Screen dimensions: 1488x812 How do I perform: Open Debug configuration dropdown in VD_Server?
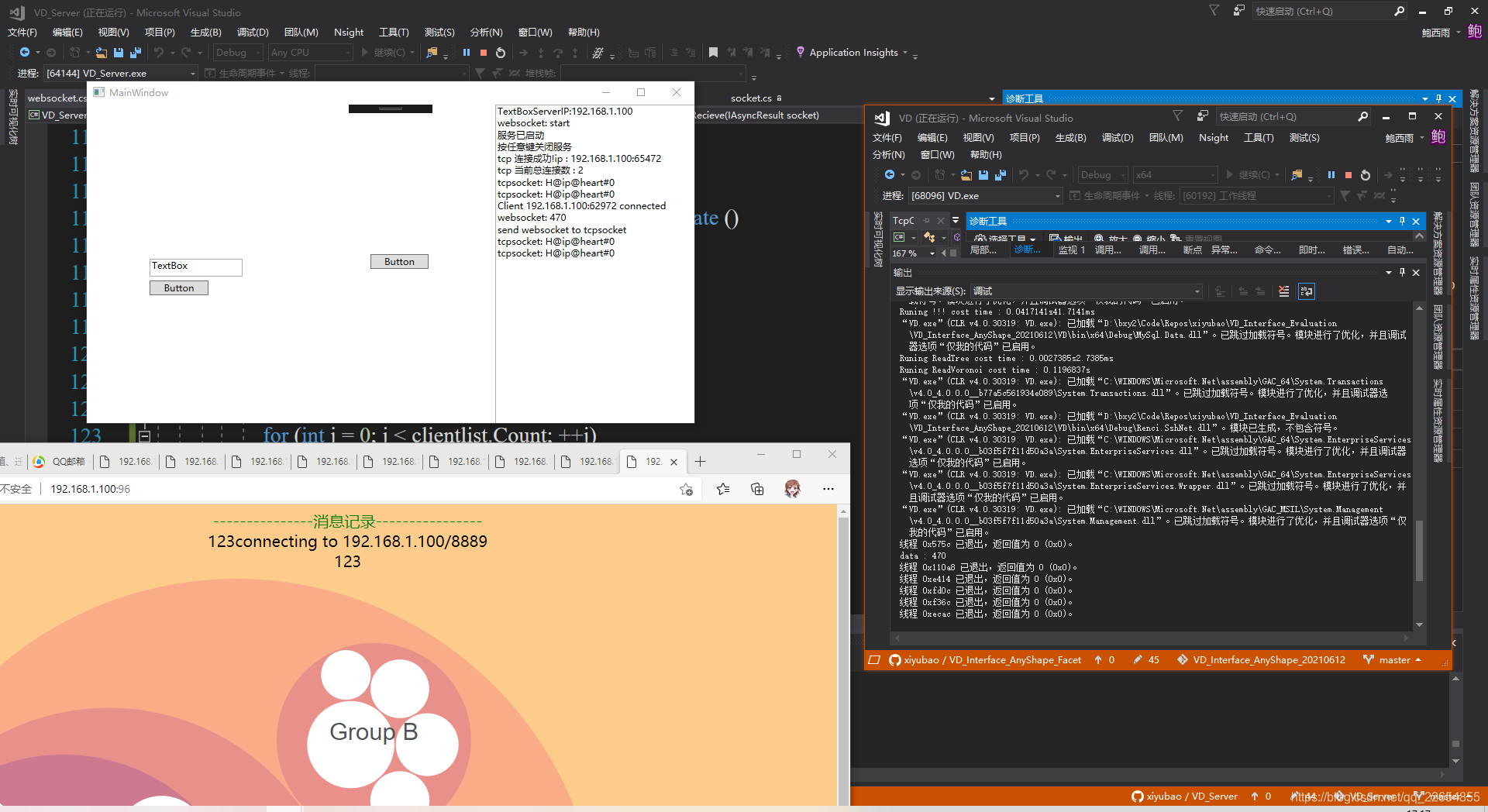(238, 53)
